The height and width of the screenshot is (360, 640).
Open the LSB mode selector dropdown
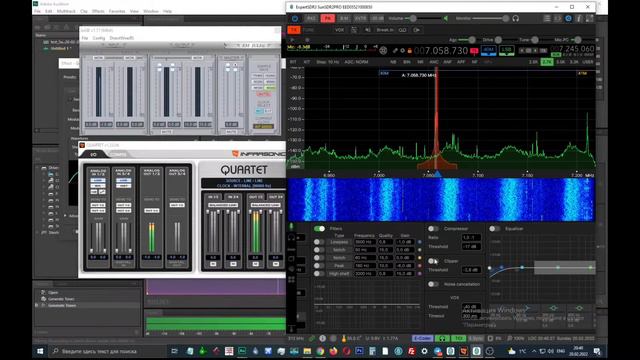point(507,50)
